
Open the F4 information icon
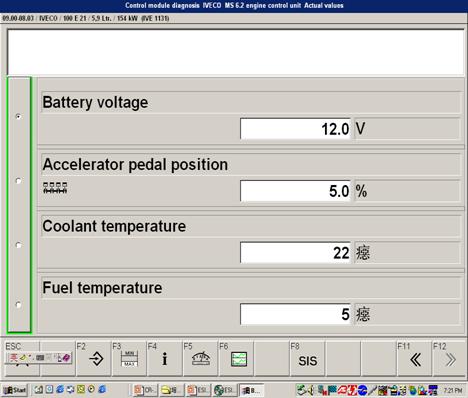(x=165, y=359)
